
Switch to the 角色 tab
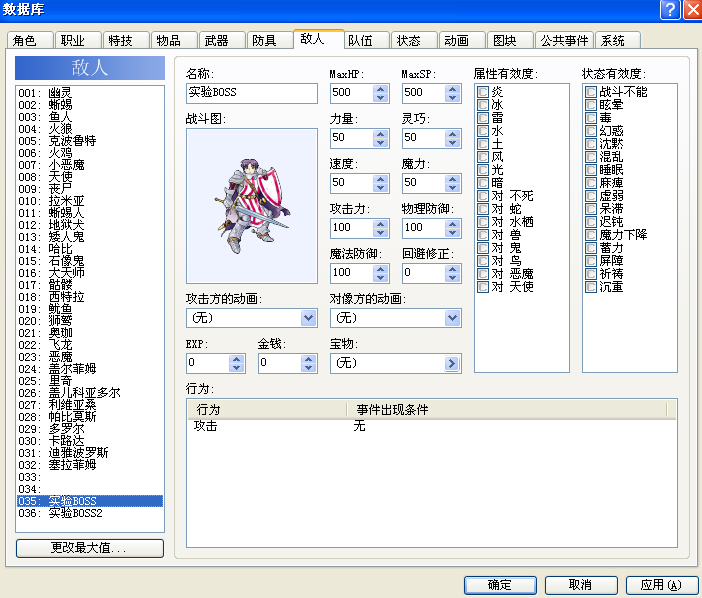pyautogui.click(x=30, y=40)
